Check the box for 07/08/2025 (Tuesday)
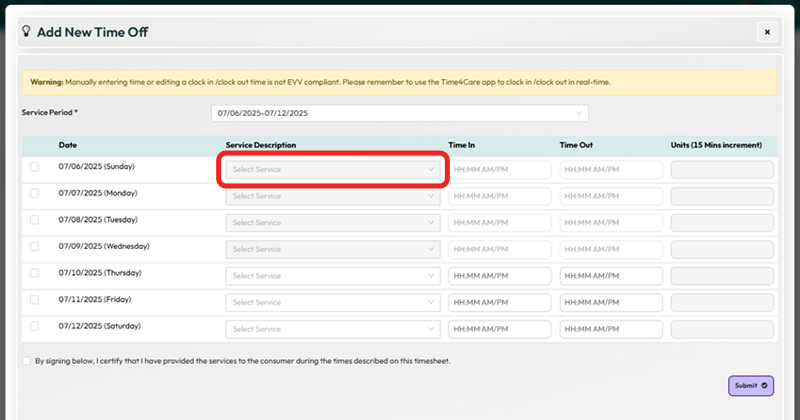Viewport: 800px width, 420px height. click(35, 220)
